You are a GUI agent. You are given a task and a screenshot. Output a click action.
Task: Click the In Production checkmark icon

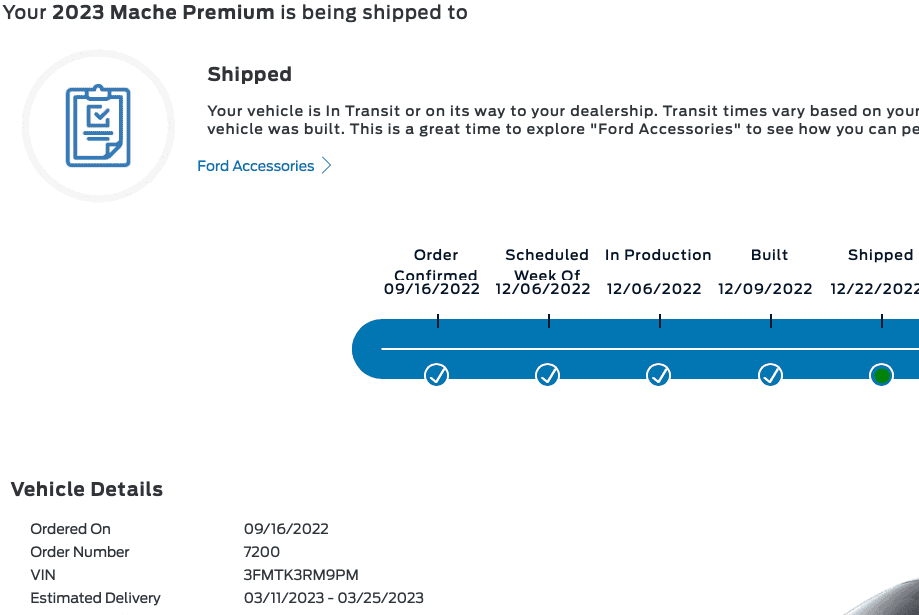[x=659, y=375]
